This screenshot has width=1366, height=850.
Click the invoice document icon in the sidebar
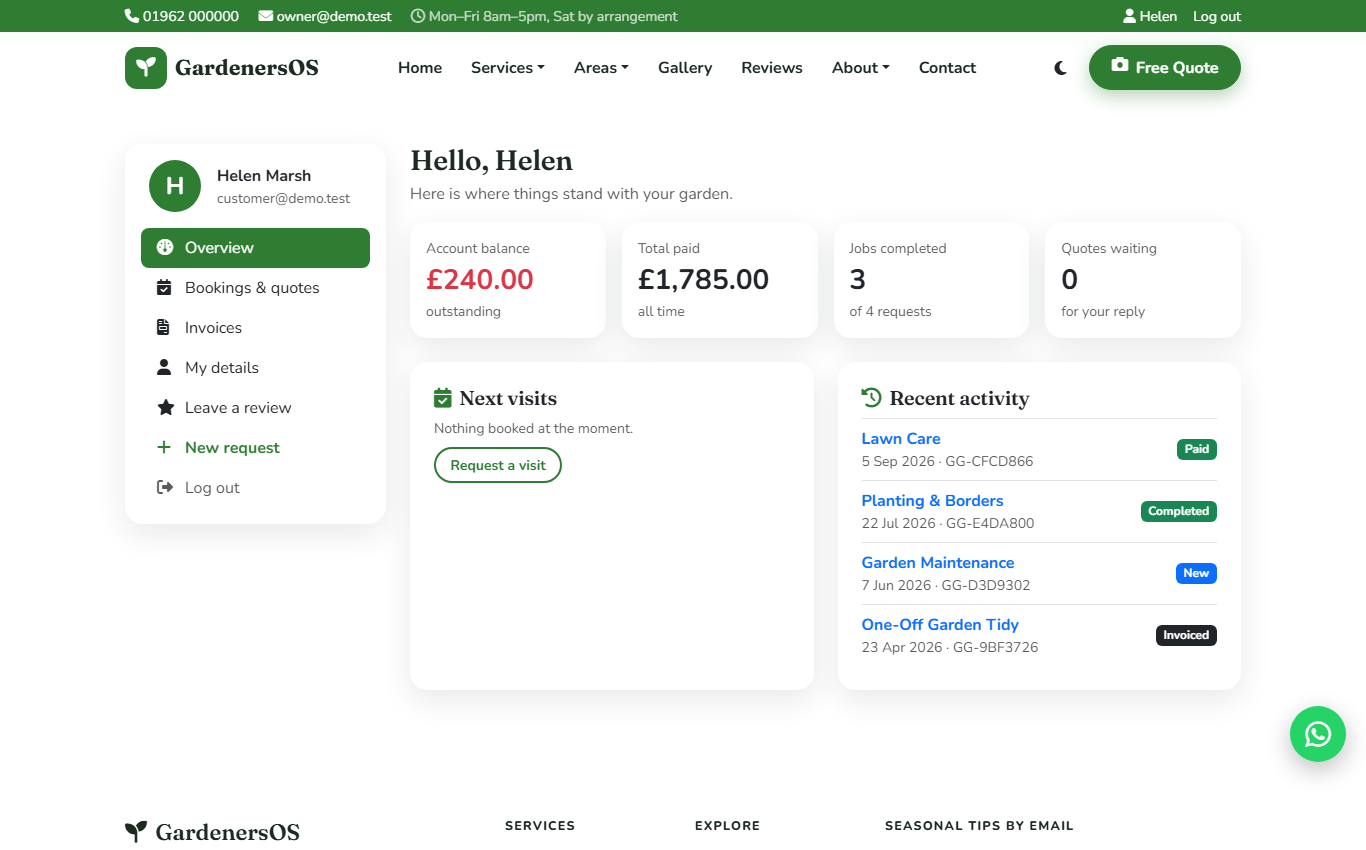pos(164,327)
